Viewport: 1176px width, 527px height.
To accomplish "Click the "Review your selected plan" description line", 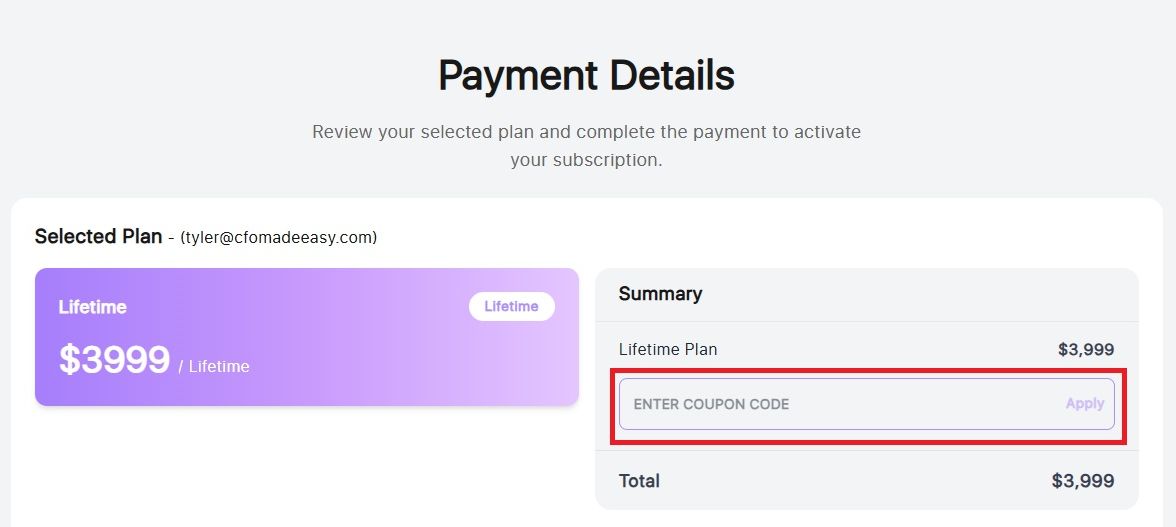I will pyautogui.click(x=586, y=132).
